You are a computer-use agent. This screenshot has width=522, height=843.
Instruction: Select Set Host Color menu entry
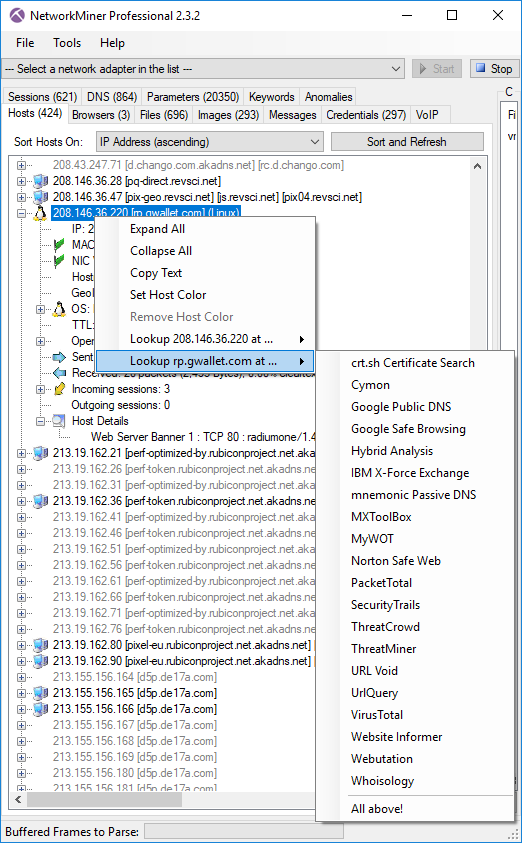[205, 295]
